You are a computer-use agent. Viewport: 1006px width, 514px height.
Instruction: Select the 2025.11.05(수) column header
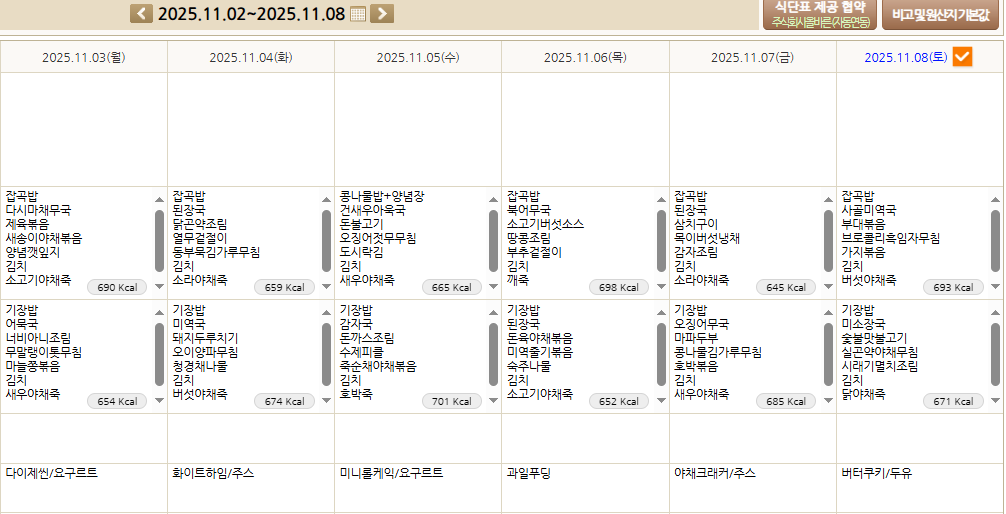pyautogui.click(x=417, y=58)
